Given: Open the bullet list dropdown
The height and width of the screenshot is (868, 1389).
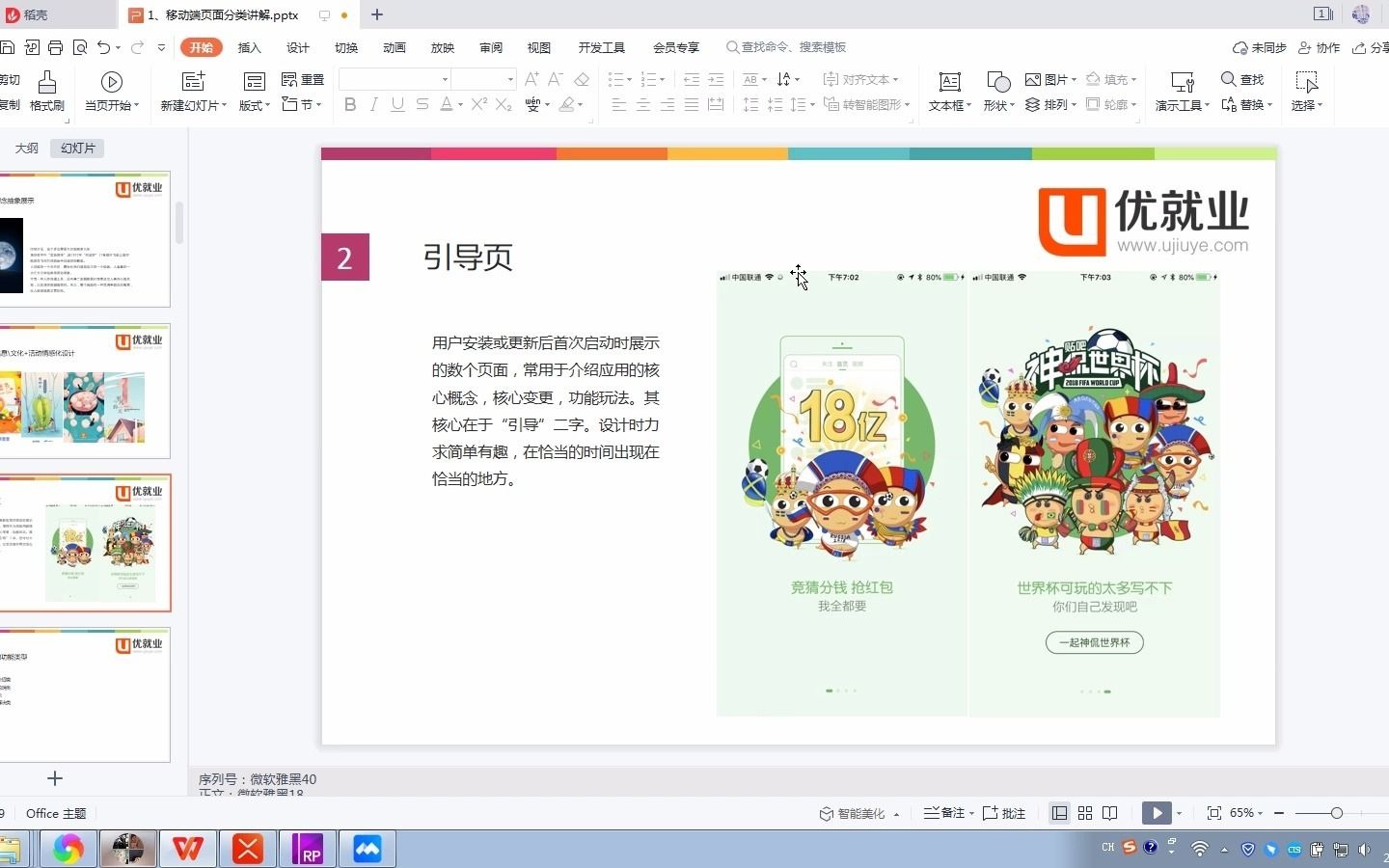Looking at the screenshot, I should 630,79.
